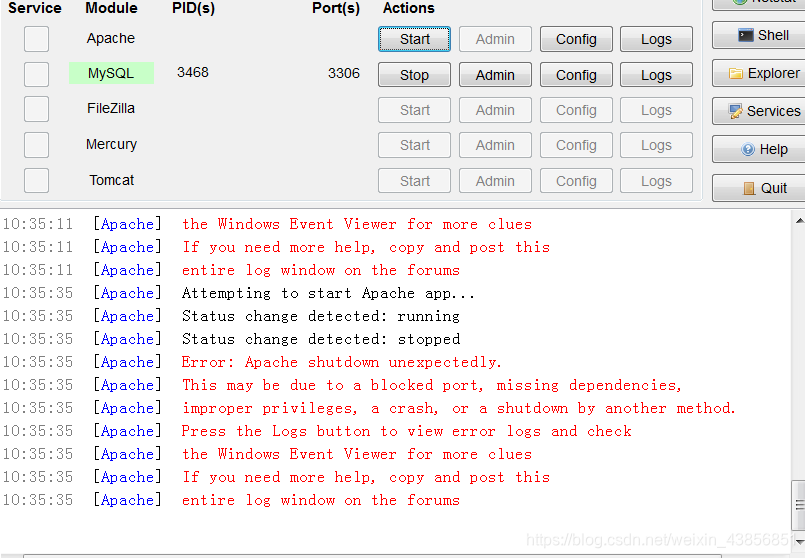Image resolution: width=805 pixels, height=558 pixels.
Task: Click the 'Status change detected: stopped' log line
Action: [321, 339]
